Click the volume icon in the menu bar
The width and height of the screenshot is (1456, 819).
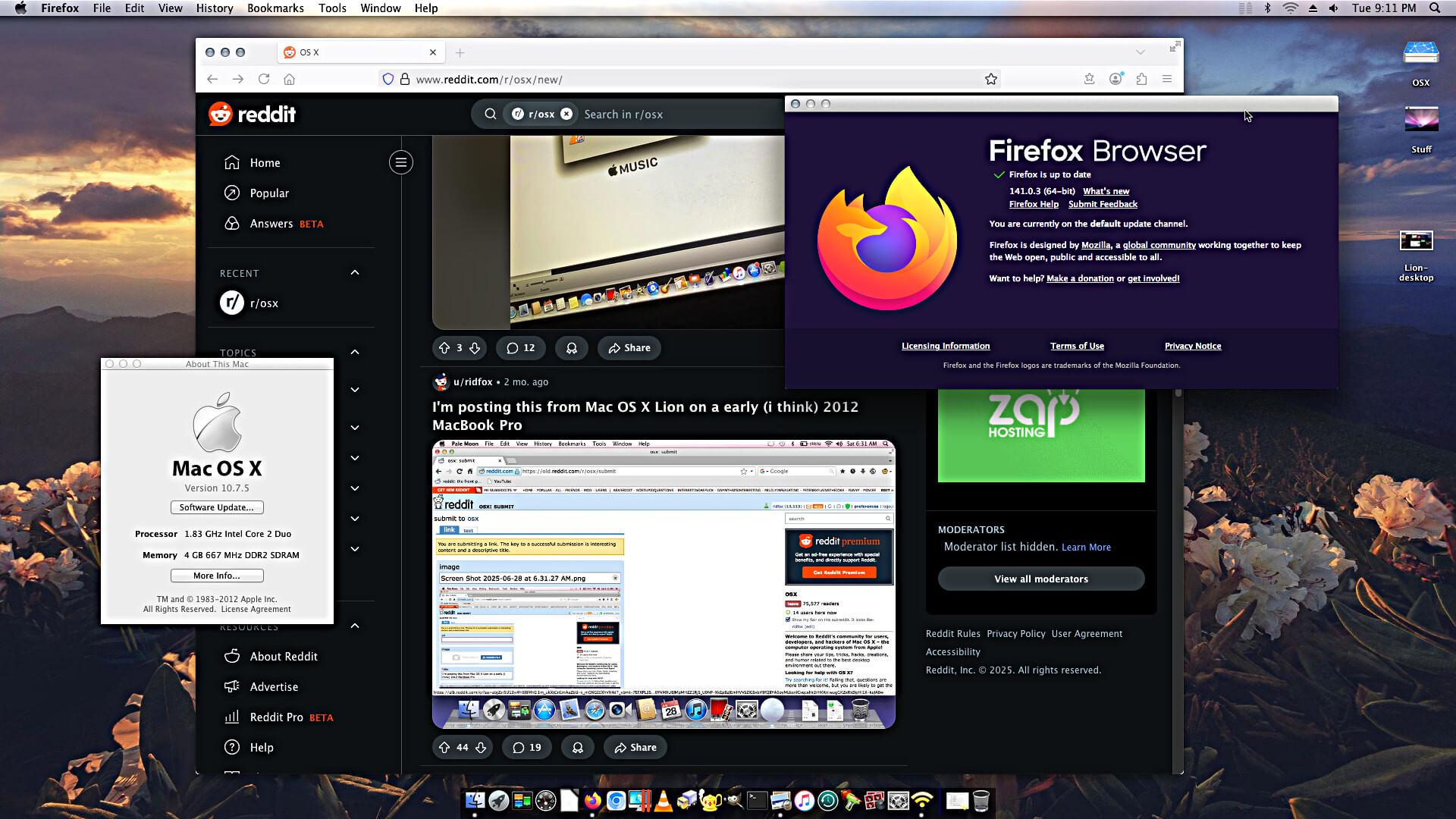(x=1334, y=8)
